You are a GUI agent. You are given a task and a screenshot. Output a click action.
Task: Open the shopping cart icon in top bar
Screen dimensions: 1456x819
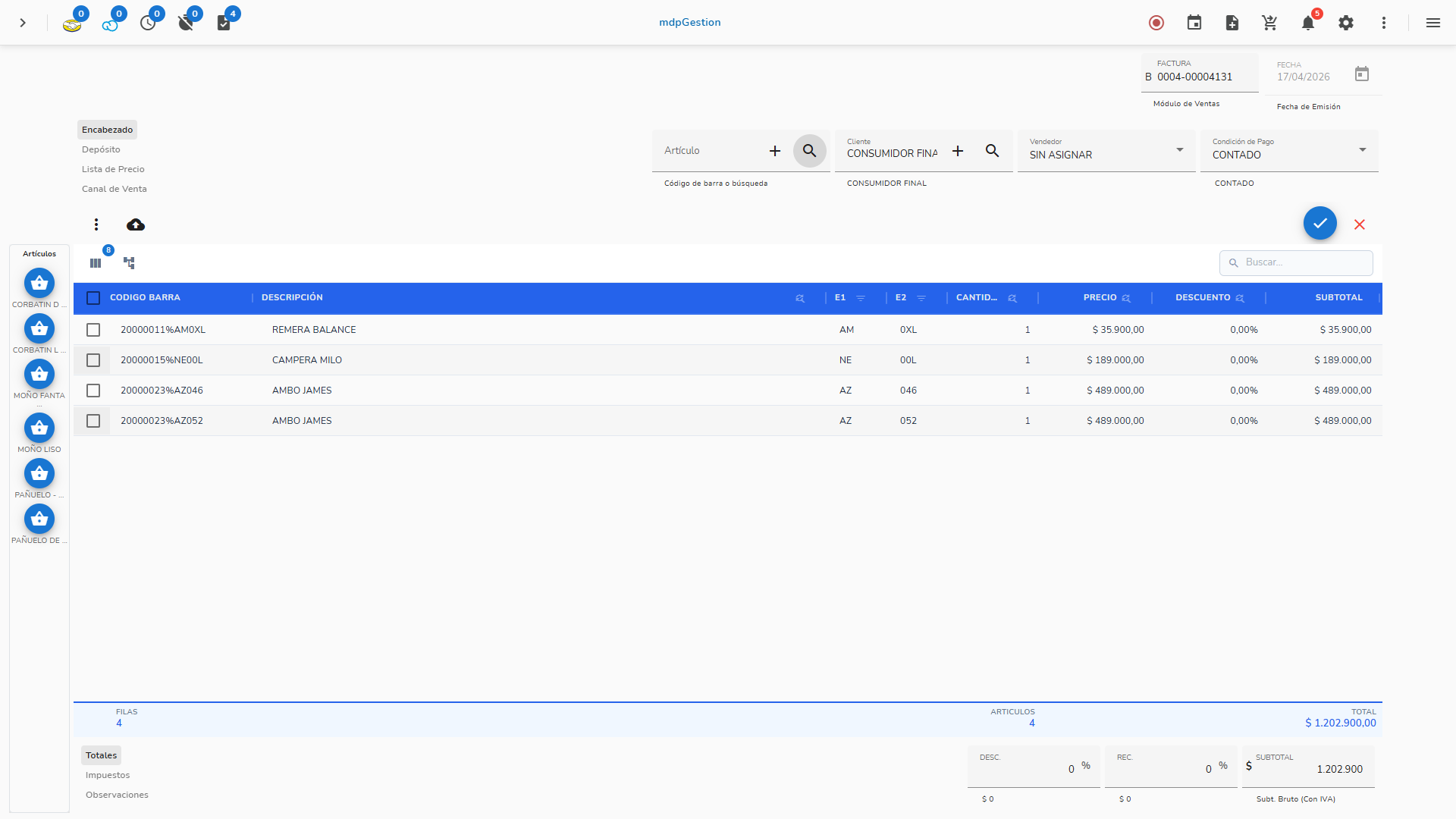point(1269,23)
